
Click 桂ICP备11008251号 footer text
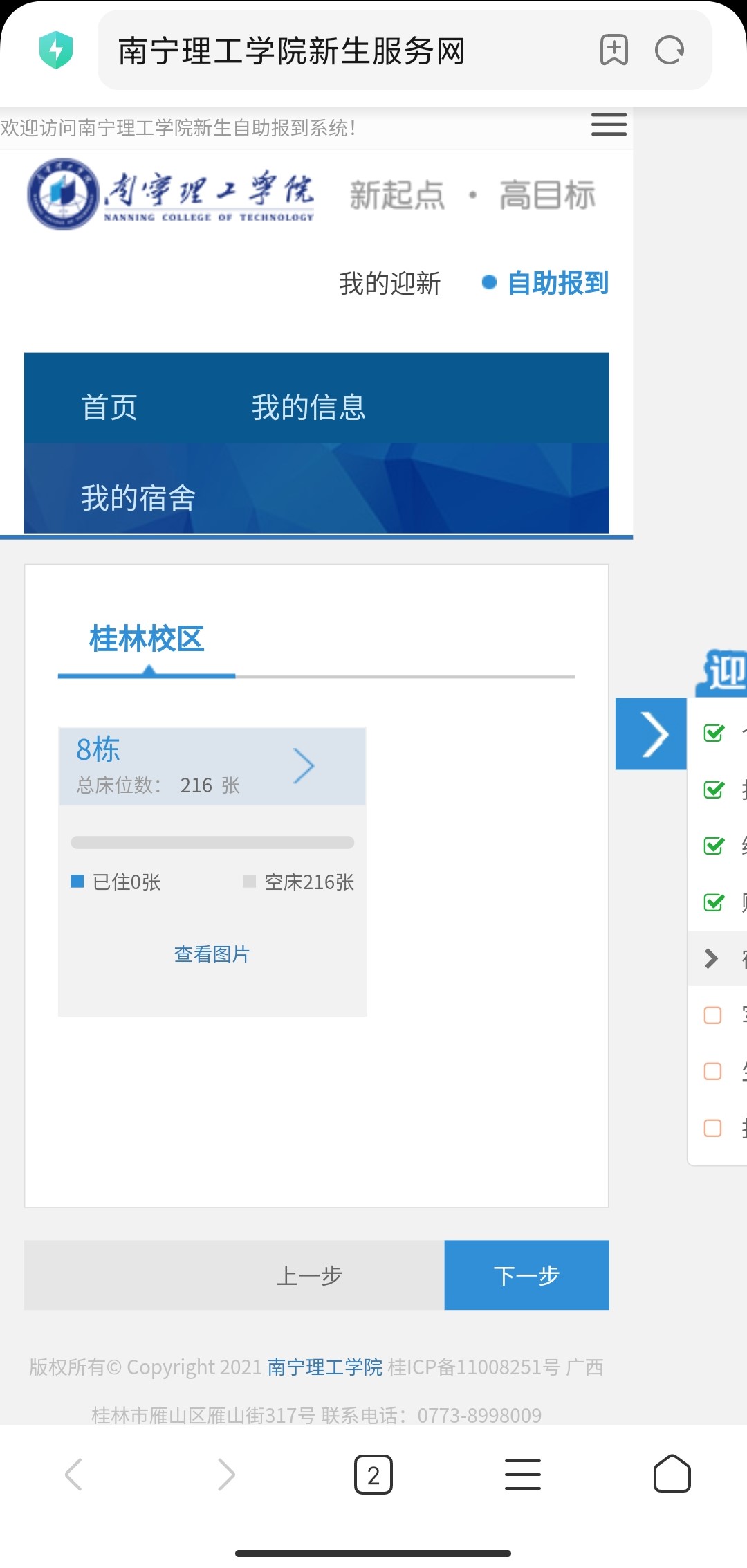474,1367
